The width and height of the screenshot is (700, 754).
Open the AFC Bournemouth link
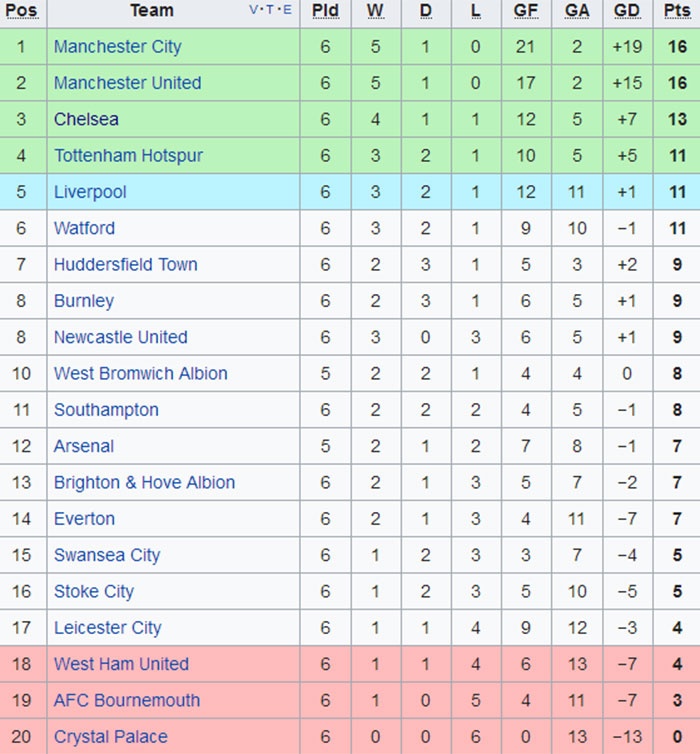pyautogui.click(x=126, y=701)
